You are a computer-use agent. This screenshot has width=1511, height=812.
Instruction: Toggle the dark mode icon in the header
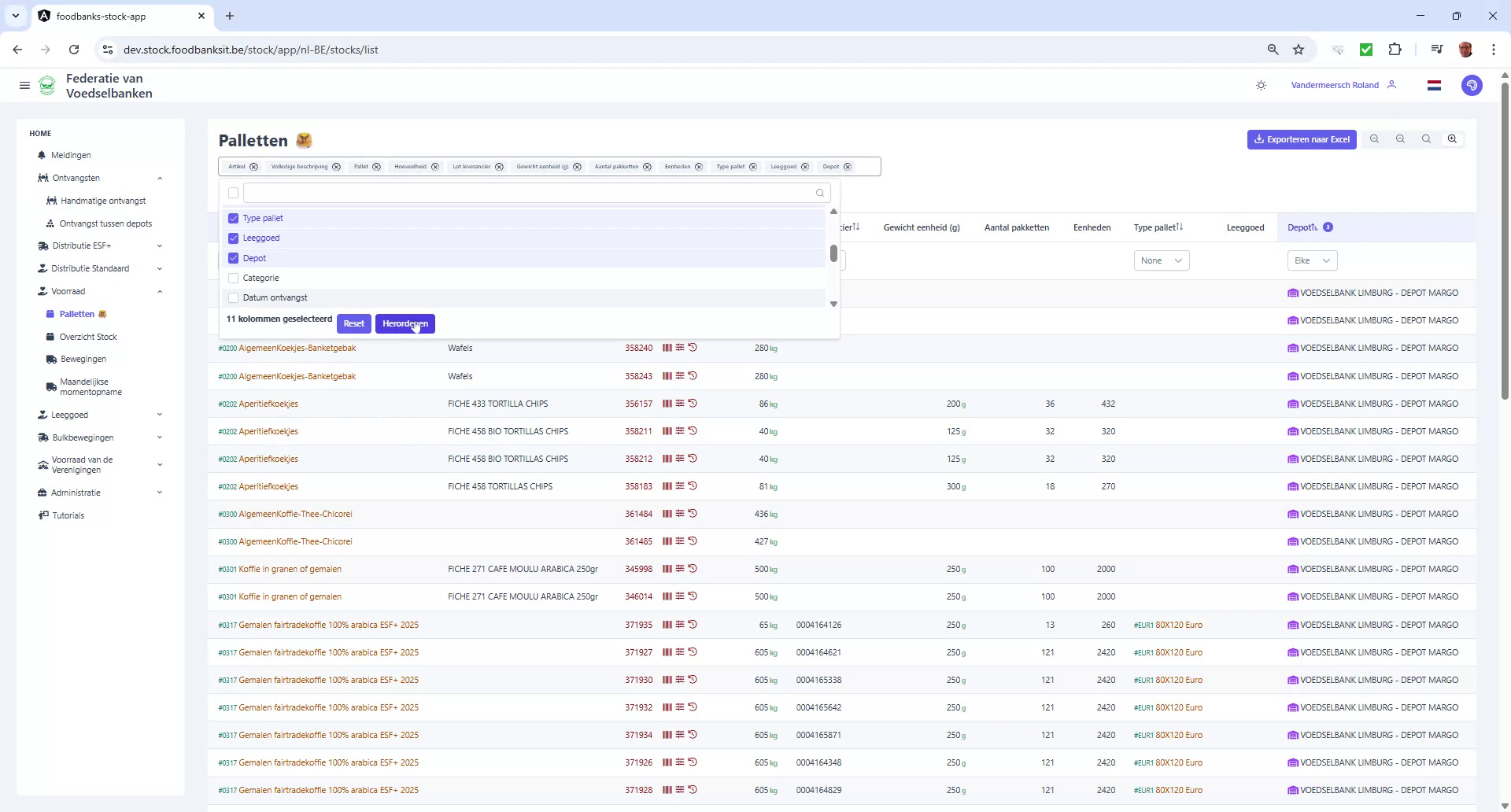point(1261,85)
